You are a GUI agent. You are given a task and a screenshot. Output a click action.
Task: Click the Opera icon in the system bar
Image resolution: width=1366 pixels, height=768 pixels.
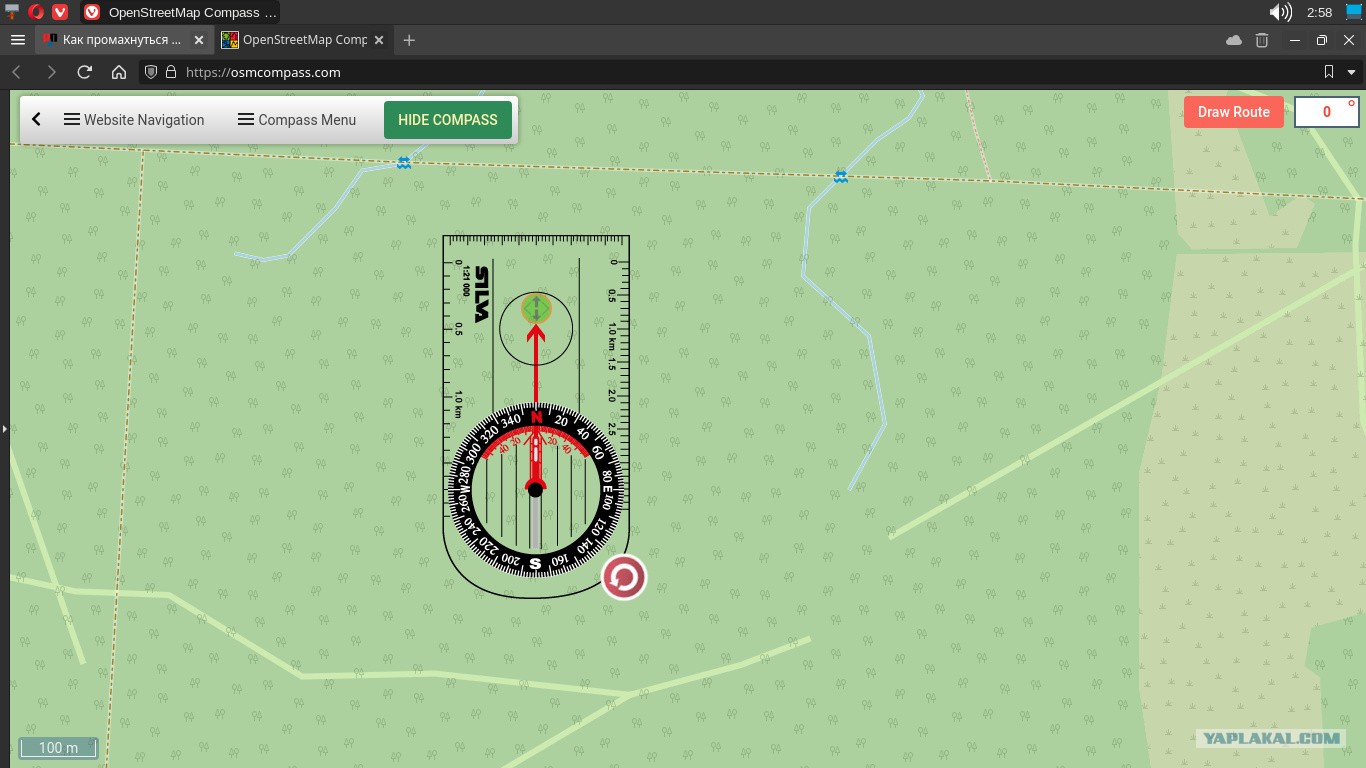click(36, 12)
